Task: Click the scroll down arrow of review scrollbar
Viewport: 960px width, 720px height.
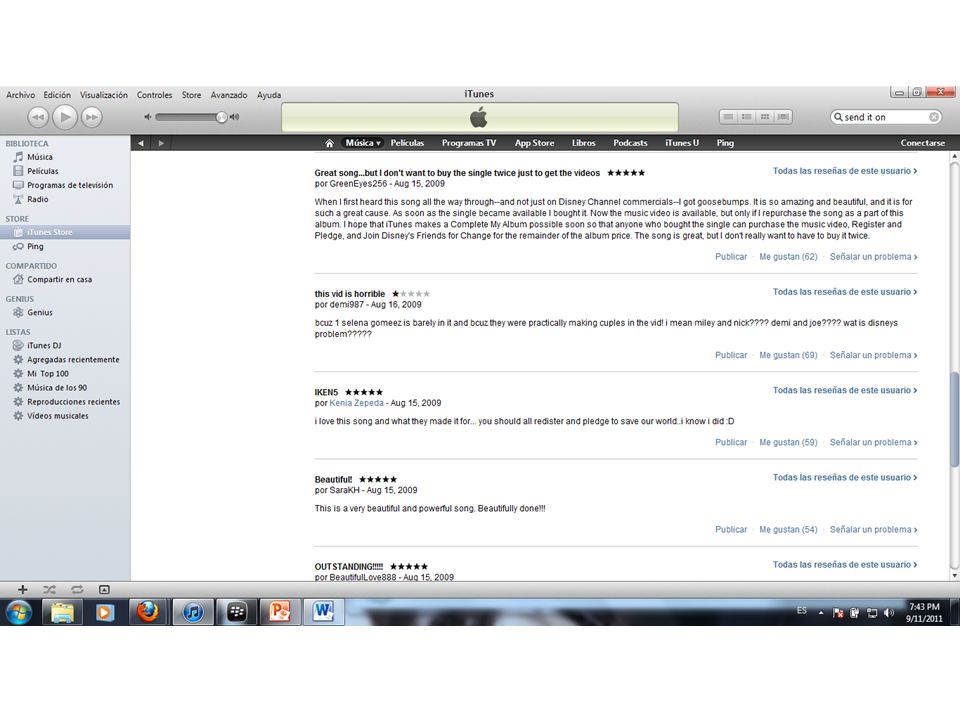Action: tap(954, 576)
